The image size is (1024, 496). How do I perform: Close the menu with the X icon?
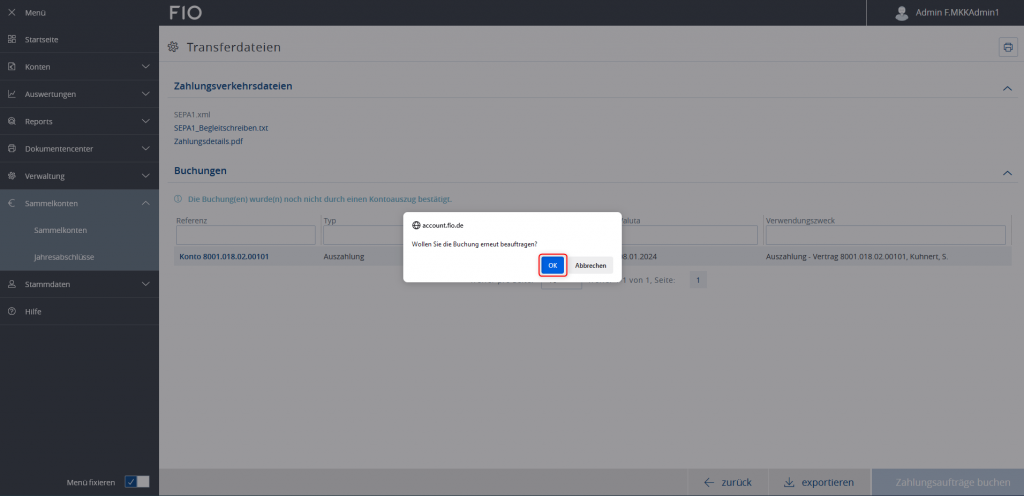point(11,13)
